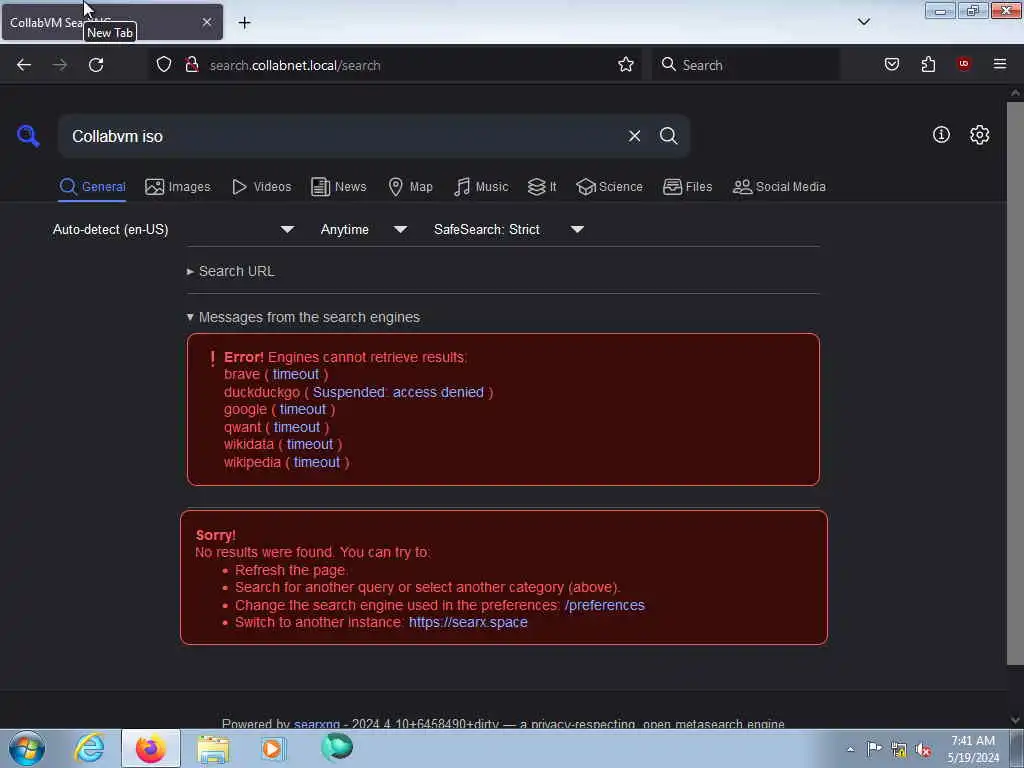Viewport: 1024px width, 768px height.
Task: Click the qwant timeout link
Action: (296, 427)
